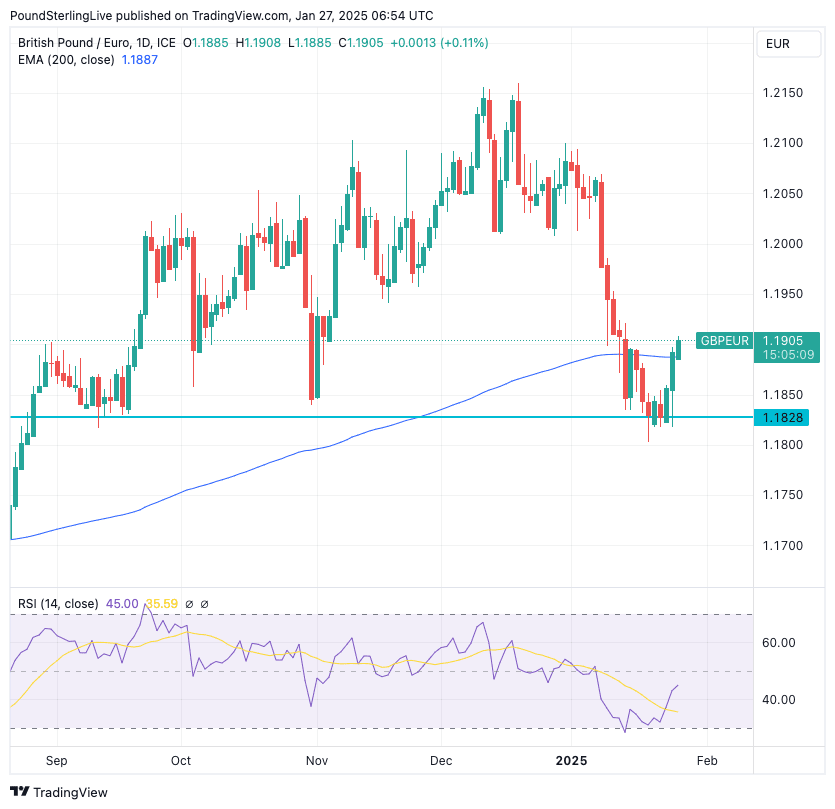The image size is (835, 809).
Task: Click the RSI yellow value 35.59
Action: 162,603
